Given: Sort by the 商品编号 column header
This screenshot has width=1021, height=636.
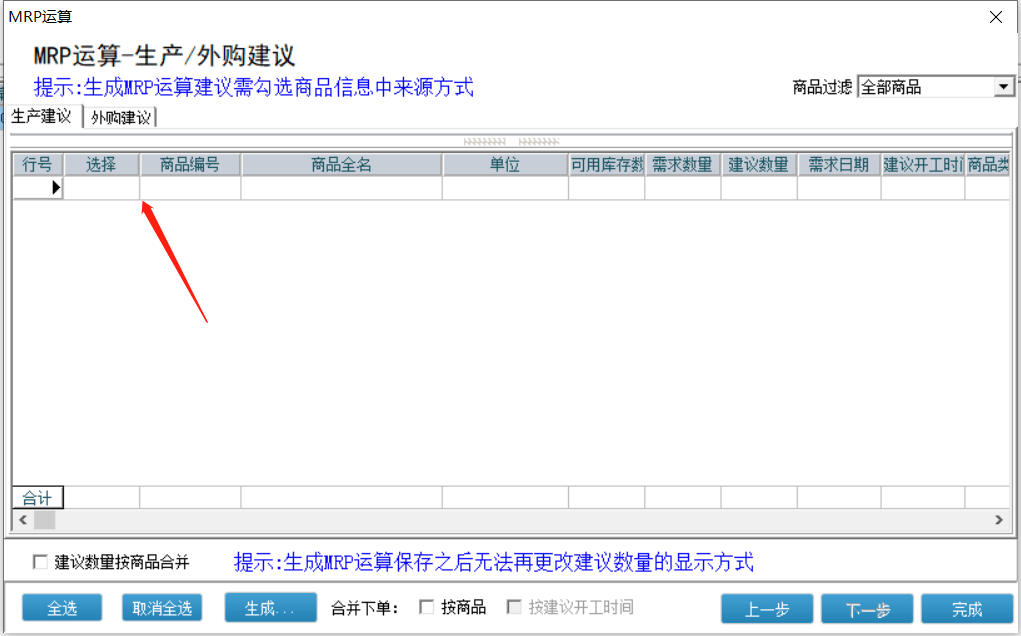Looking at the screenshot, I should (190, 165).
